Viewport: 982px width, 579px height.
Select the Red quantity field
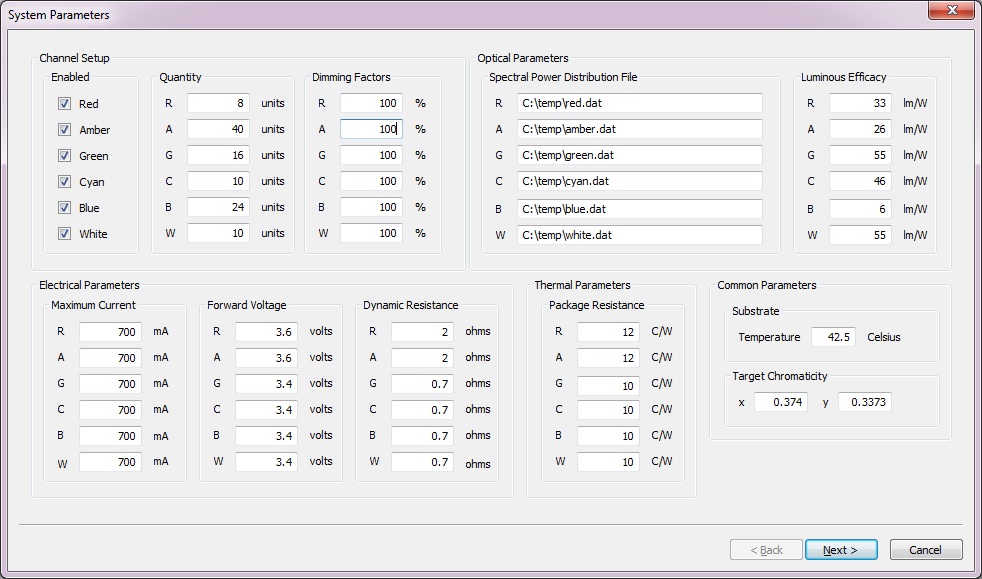tap(218, 103)
